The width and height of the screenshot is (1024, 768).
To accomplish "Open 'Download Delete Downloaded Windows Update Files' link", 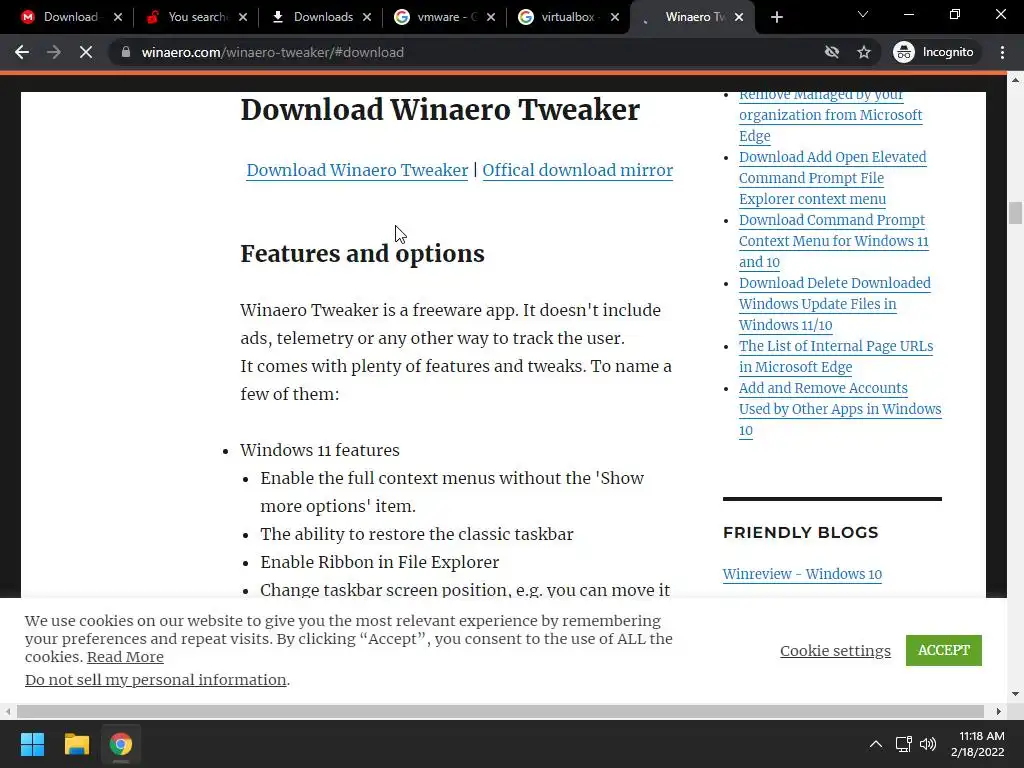I will pos(835,304).
